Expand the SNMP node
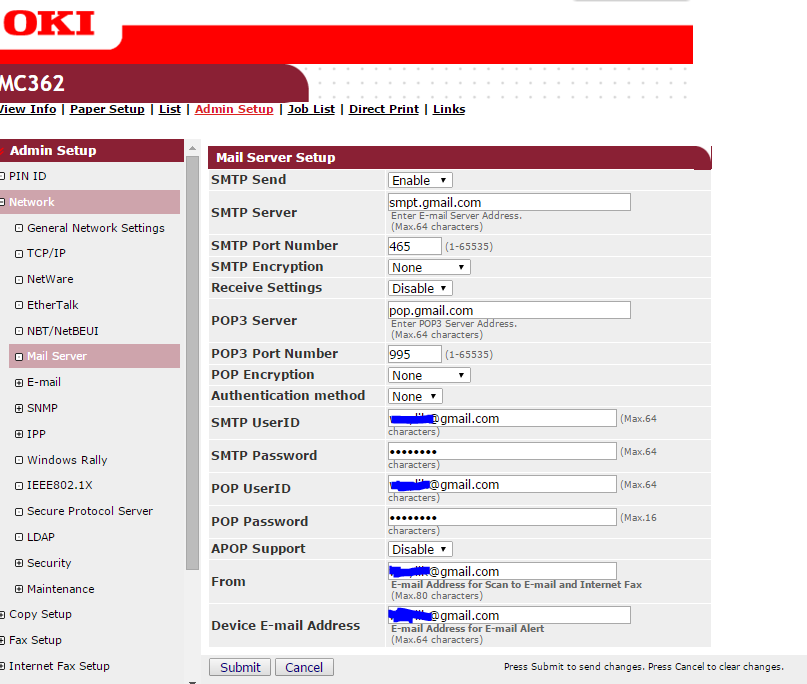 tap(42, 408)
